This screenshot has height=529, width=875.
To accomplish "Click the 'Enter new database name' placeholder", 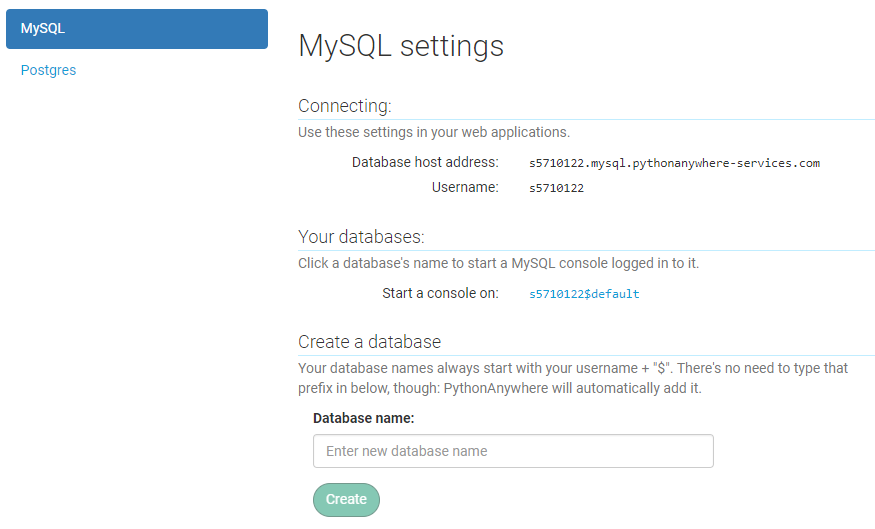I will 406,451.
